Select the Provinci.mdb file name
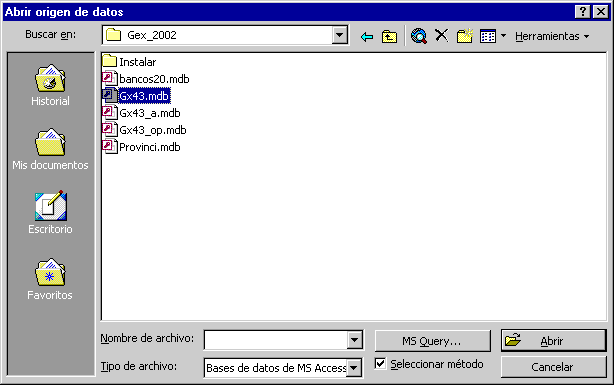Screen dimensions: 614x385 click(x=150, y=147)
